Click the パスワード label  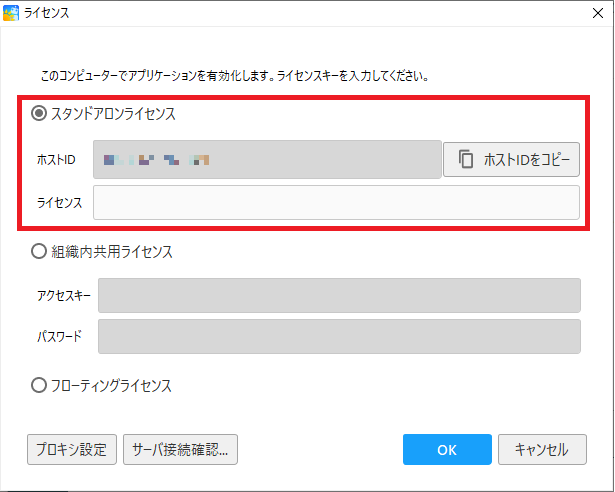pyautogui.click(x=60, y=336)
